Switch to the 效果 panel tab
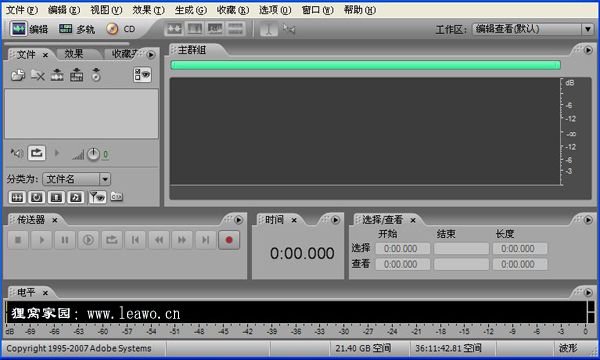600x360 pixels. [x=73, y=54]
